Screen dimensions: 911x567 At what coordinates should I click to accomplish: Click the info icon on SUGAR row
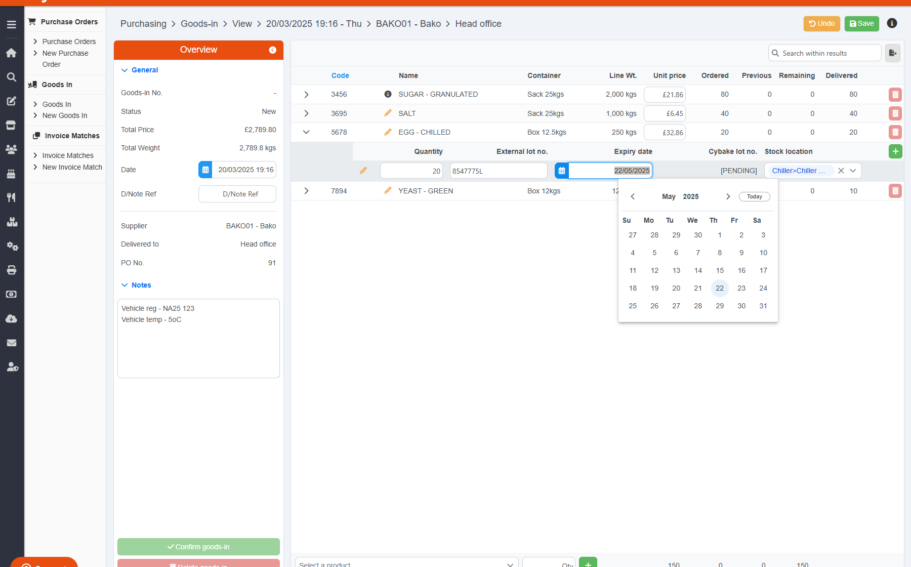click(x=388, y=94)
